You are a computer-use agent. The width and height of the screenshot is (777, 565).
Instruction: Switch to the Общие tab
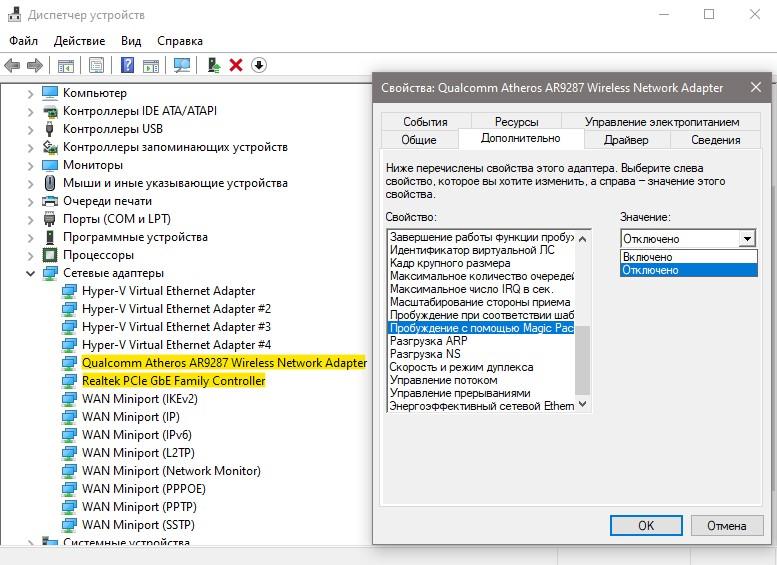point(419,140)
